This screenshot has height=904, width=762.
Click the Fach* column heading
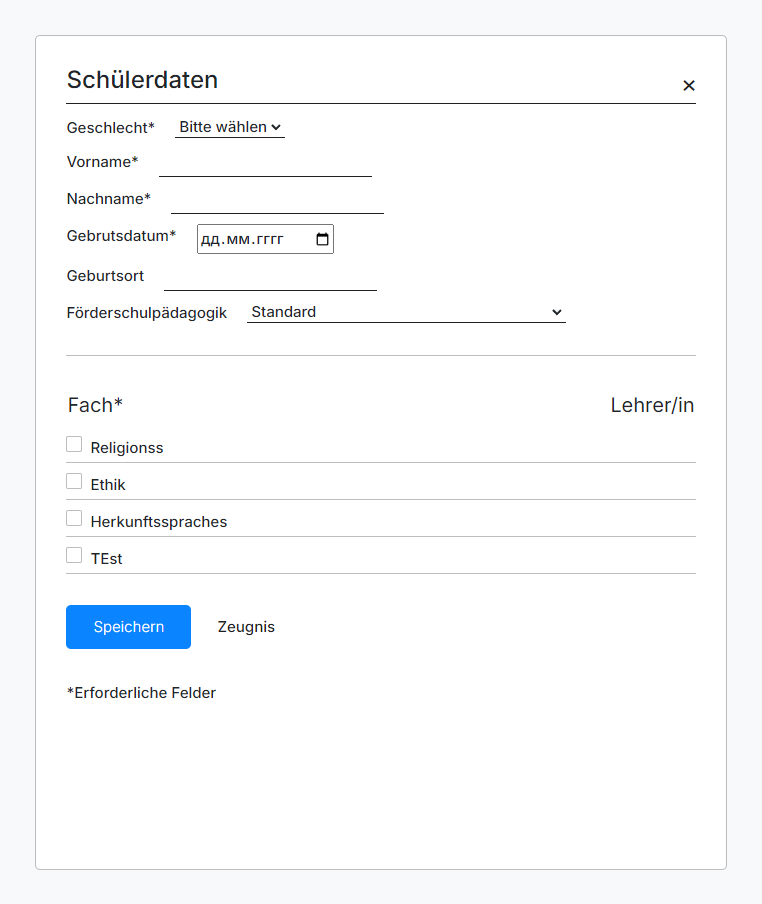coord(95,405)
